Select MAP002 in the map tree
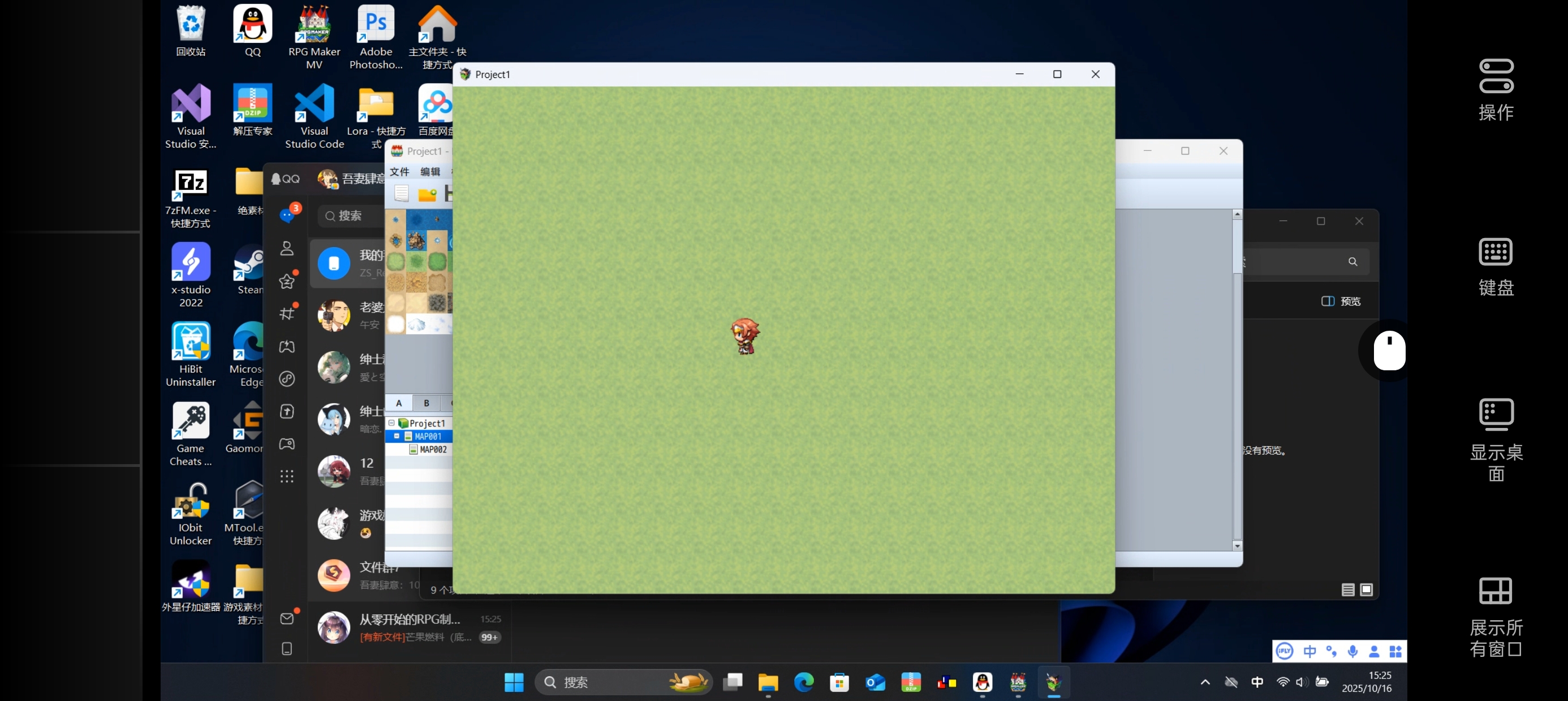This screenshot has width=1568, height=701. 433,449
